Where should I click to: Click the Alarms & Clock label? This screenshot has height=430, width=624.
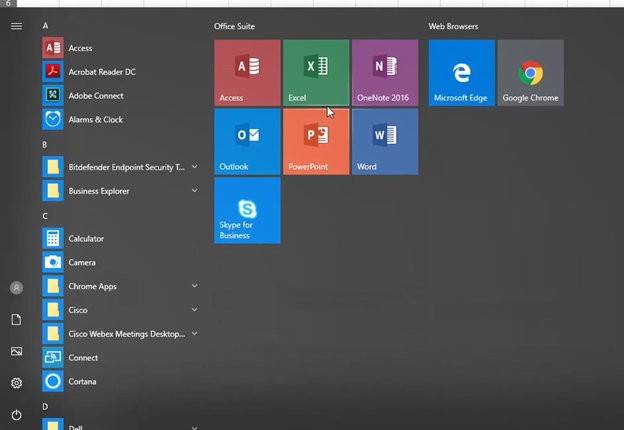pos(96,120)
